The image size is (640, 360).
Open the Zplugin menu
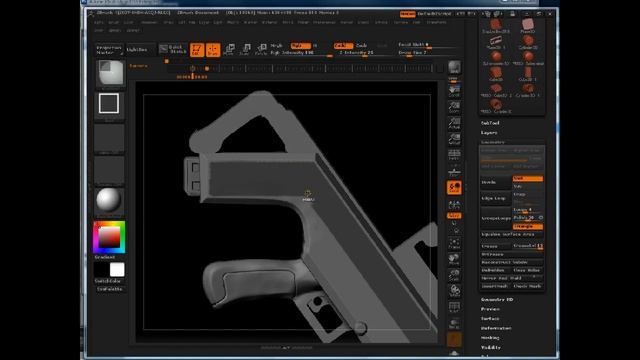tap(115, 31)
